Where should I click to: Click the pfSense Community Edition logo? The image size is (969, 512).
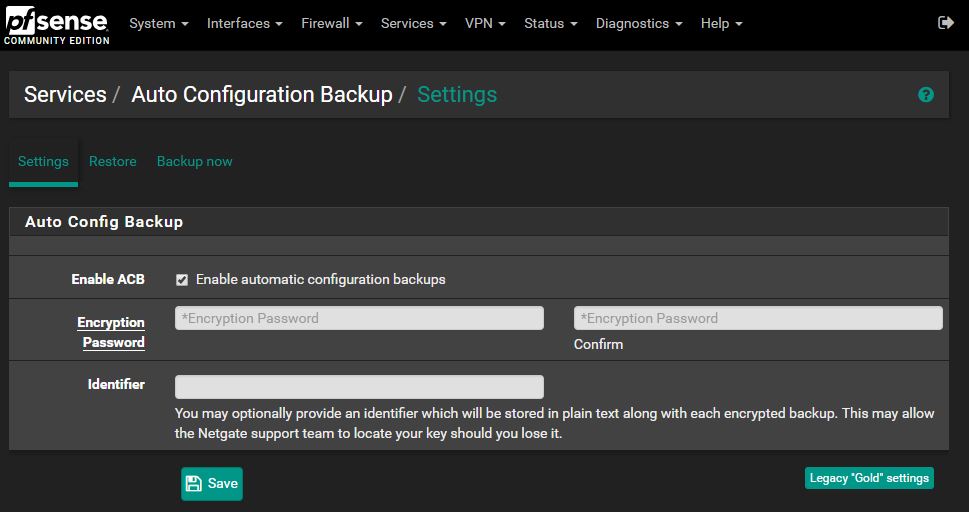(55, 24)
